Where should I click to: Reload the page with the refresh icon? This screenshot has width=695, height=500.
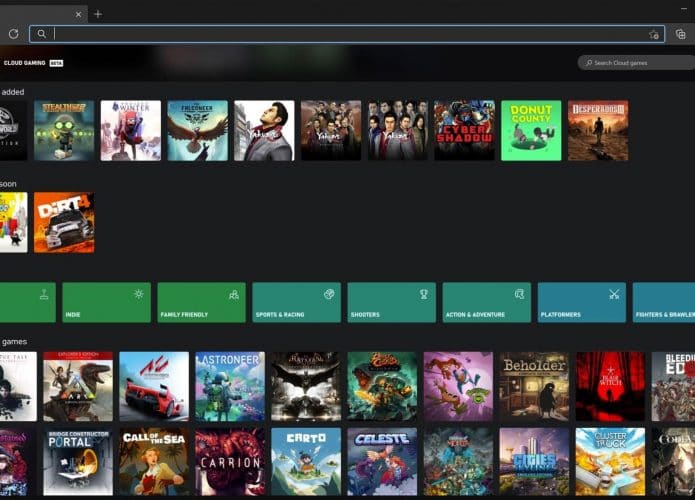coord(13,34)
